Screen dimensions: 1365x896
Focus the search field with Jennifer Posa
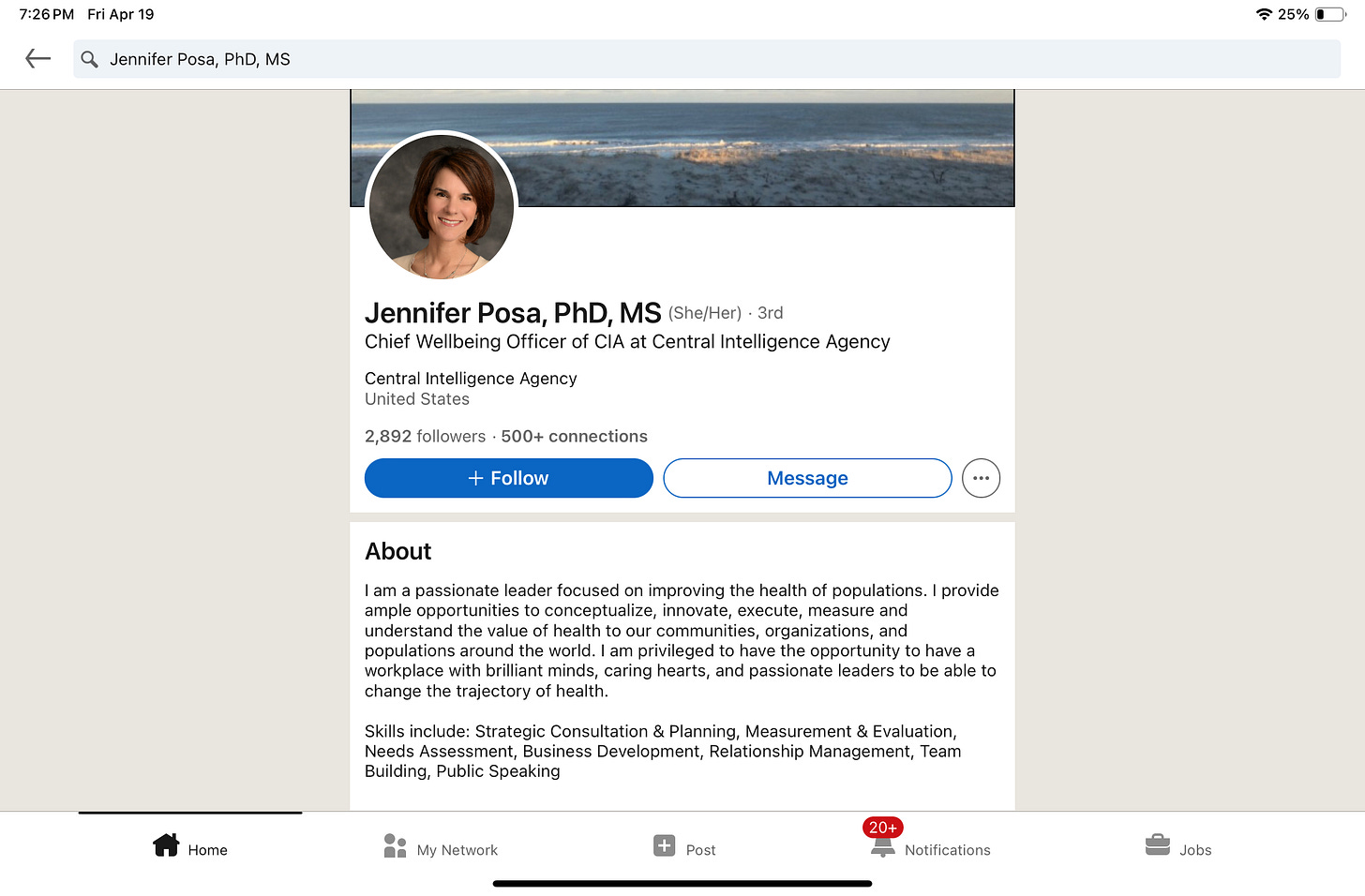(x=707, y=59)
